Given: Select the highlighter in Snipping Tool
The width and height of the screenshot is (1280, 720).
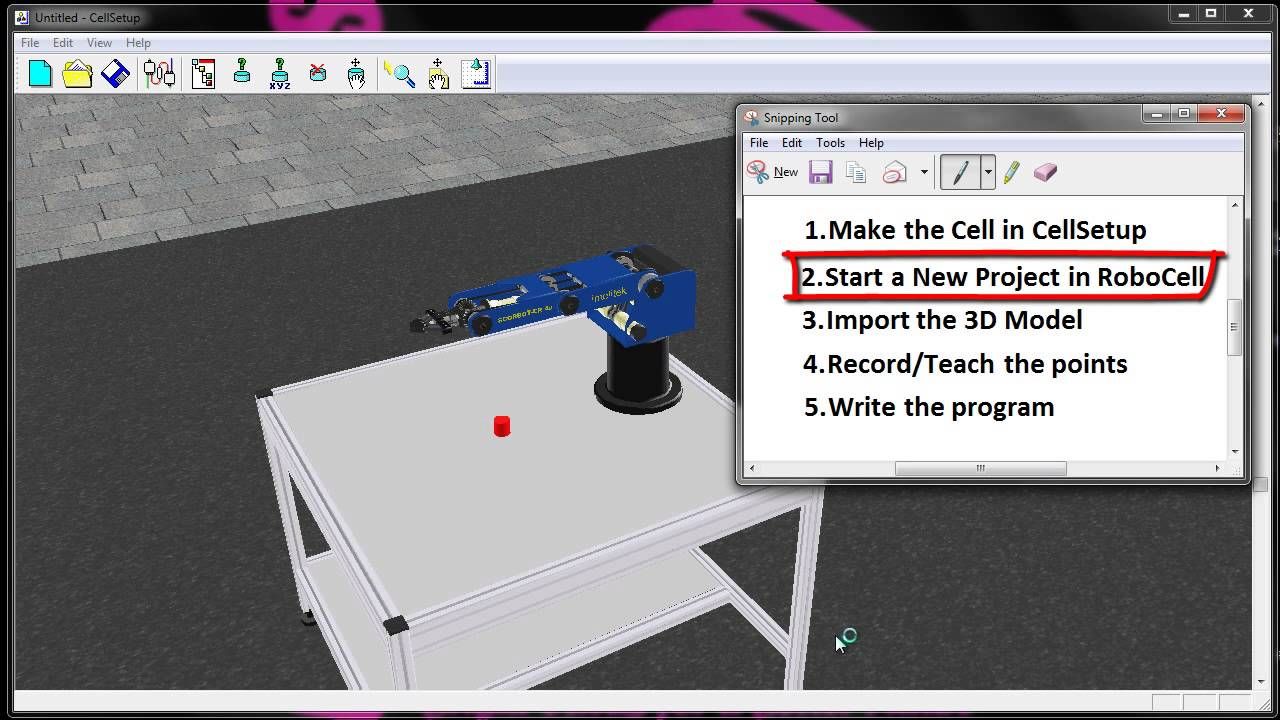Looking at the screenshot, I should click(1011, 172).
